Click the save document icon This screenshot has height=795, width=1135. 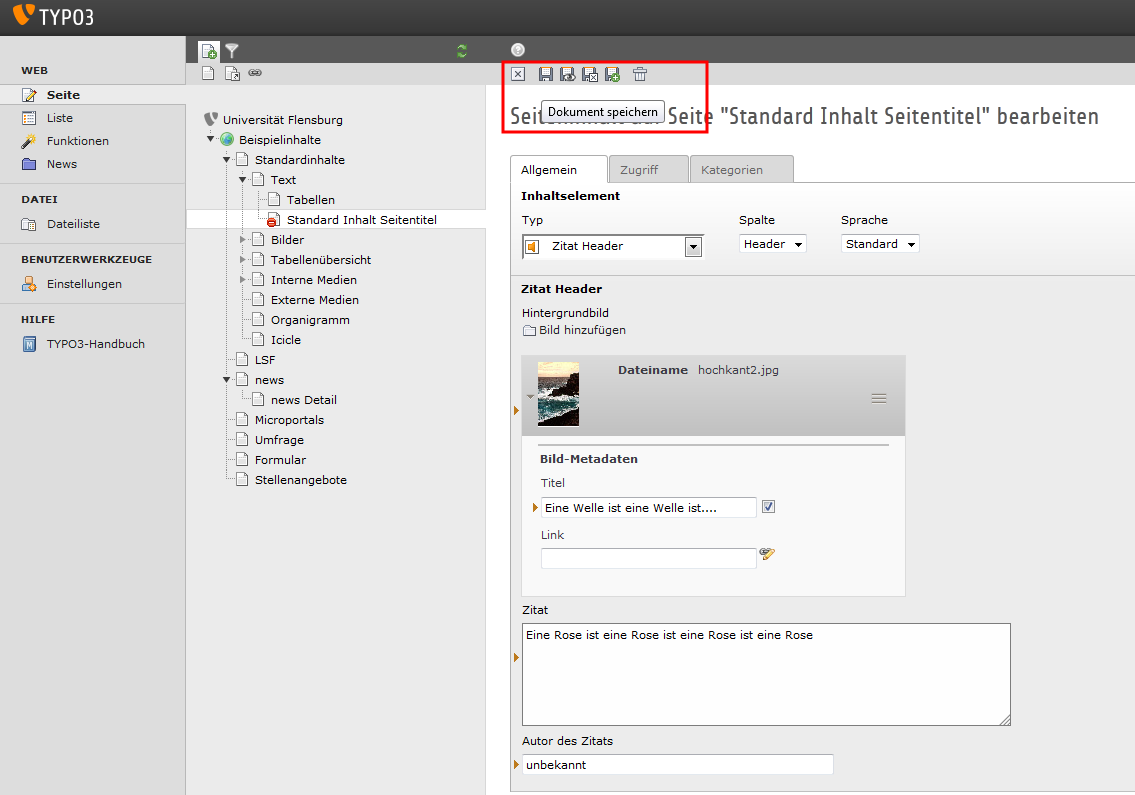[546, 74]
